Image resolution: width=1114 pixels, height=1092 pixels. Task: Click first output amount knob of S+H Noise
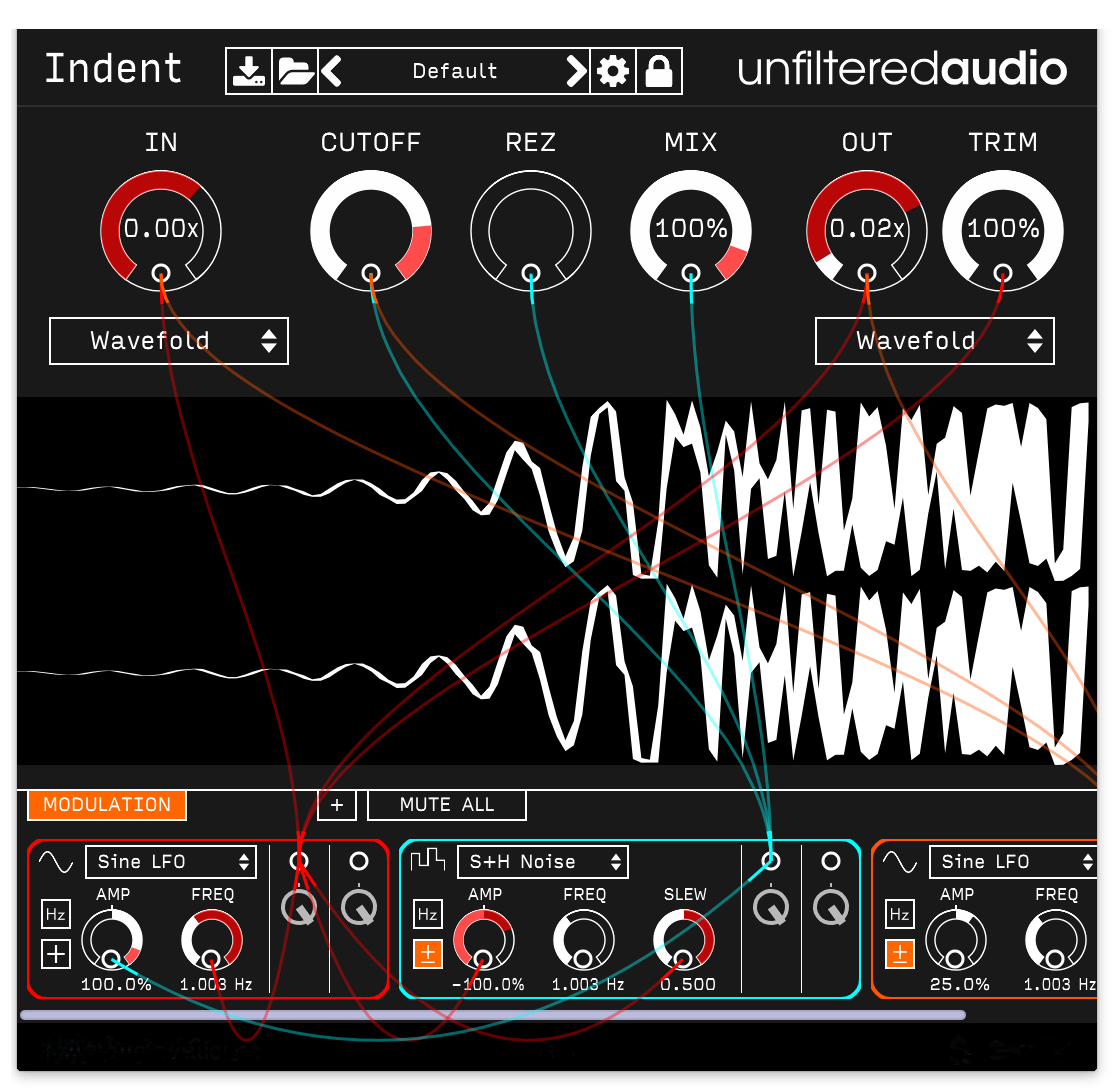tap(771, 907)
